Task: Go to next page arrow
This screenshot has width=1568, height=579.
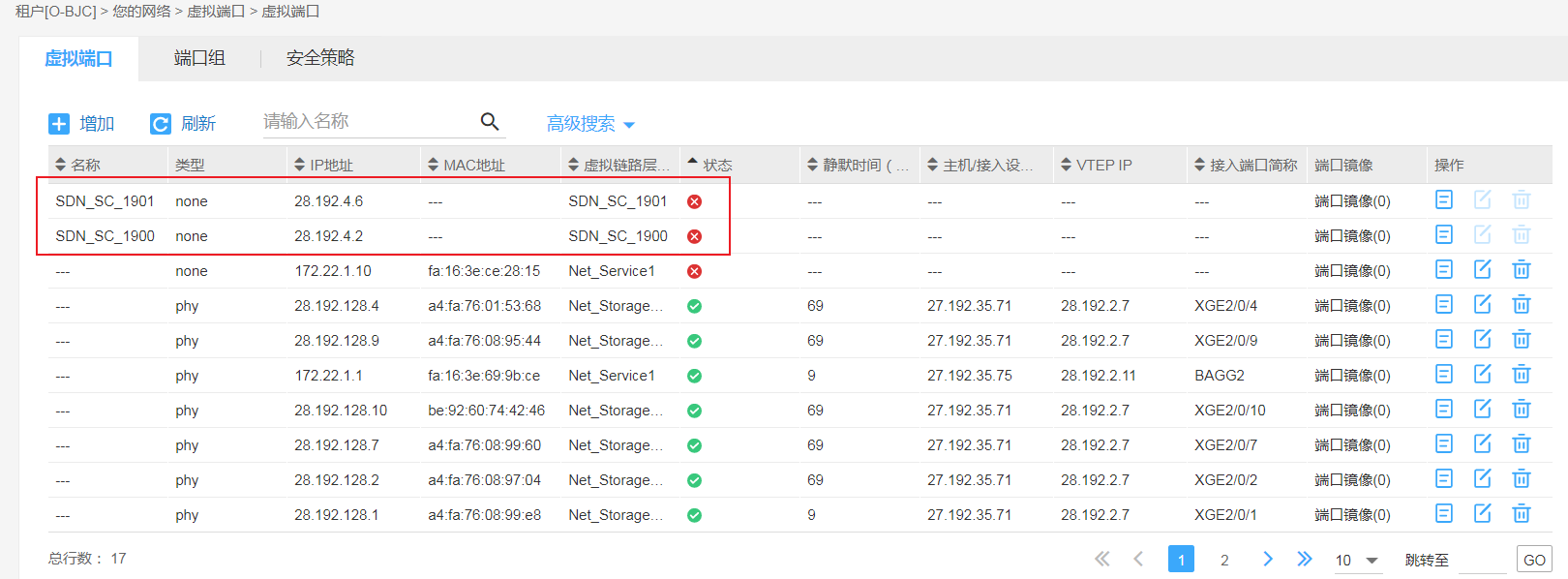Action: [1268, 559]
